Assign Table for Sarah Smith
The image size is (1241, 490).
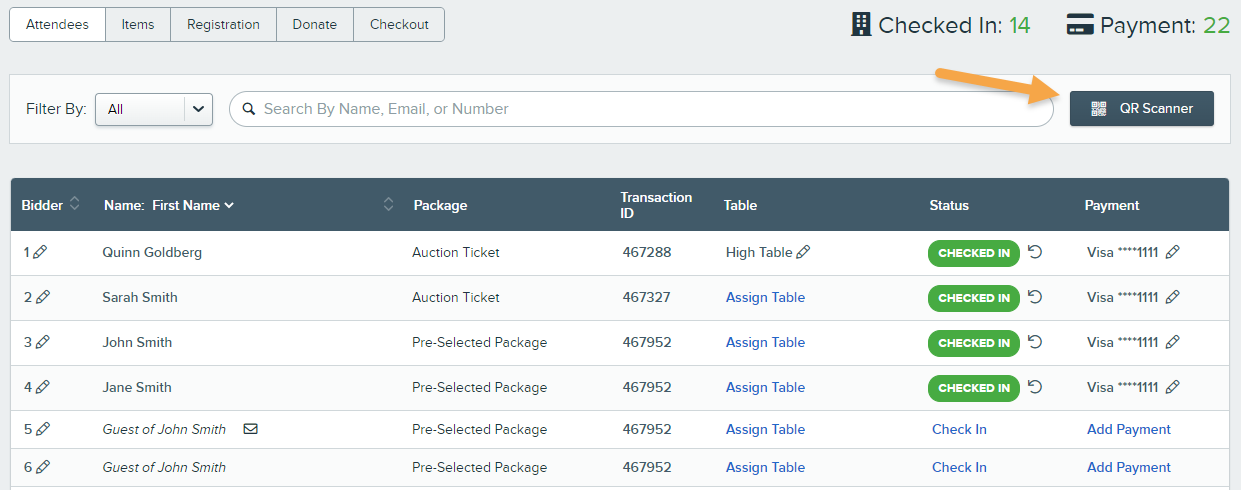(x=765, y=298)
